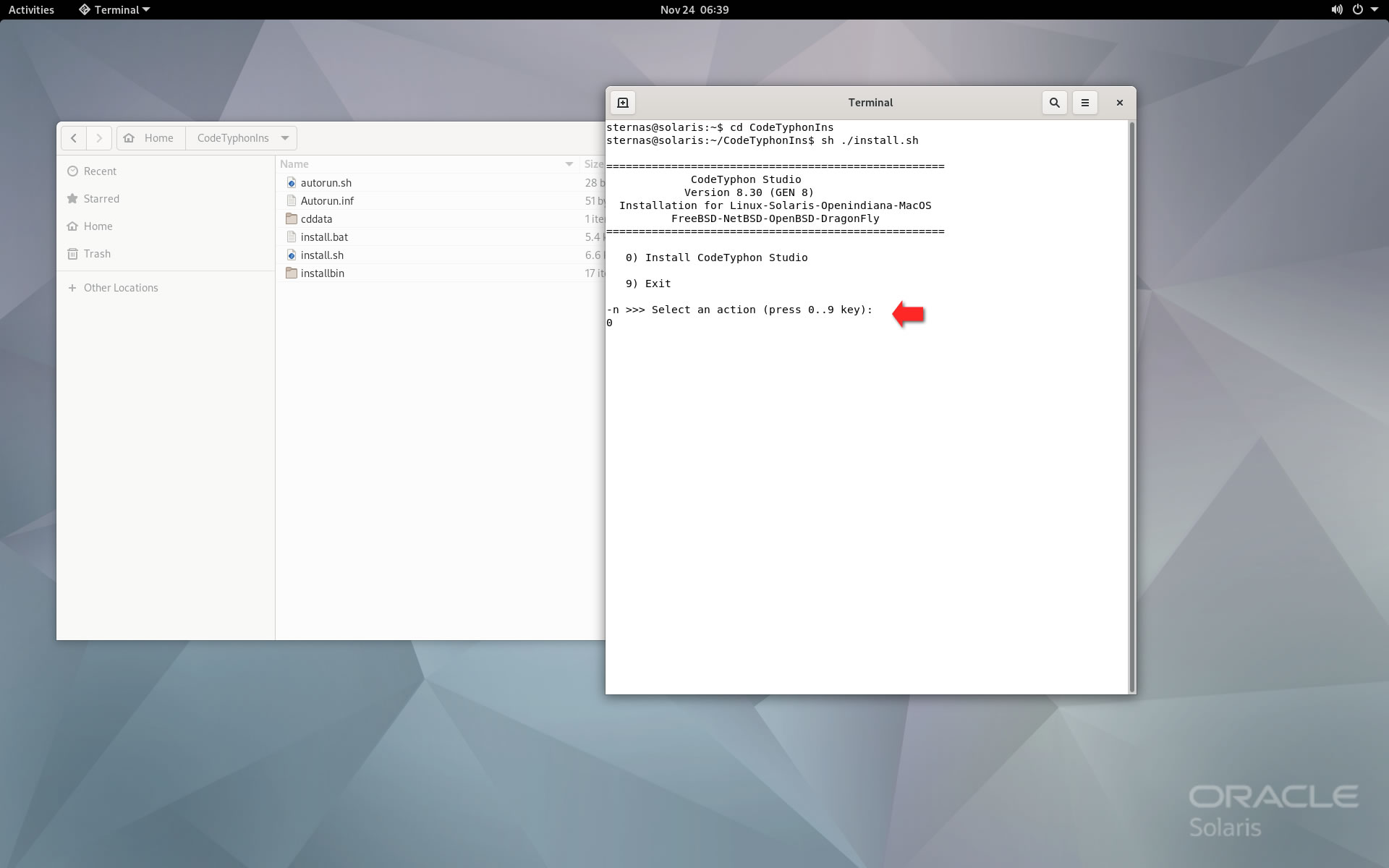Select the install.sh file icon
The image size is (1389, 868).
point(292,255)
